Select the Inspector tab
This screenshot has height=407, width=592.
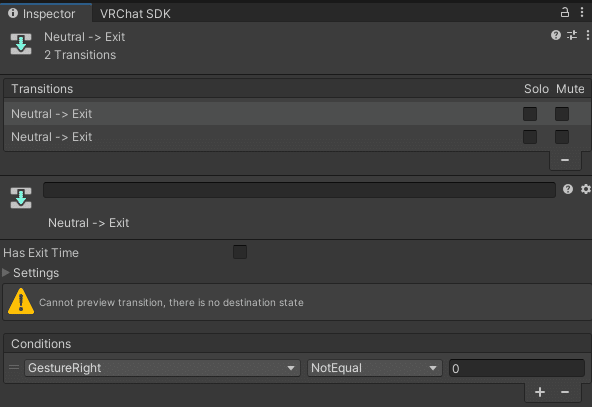(x=46, y=14)
